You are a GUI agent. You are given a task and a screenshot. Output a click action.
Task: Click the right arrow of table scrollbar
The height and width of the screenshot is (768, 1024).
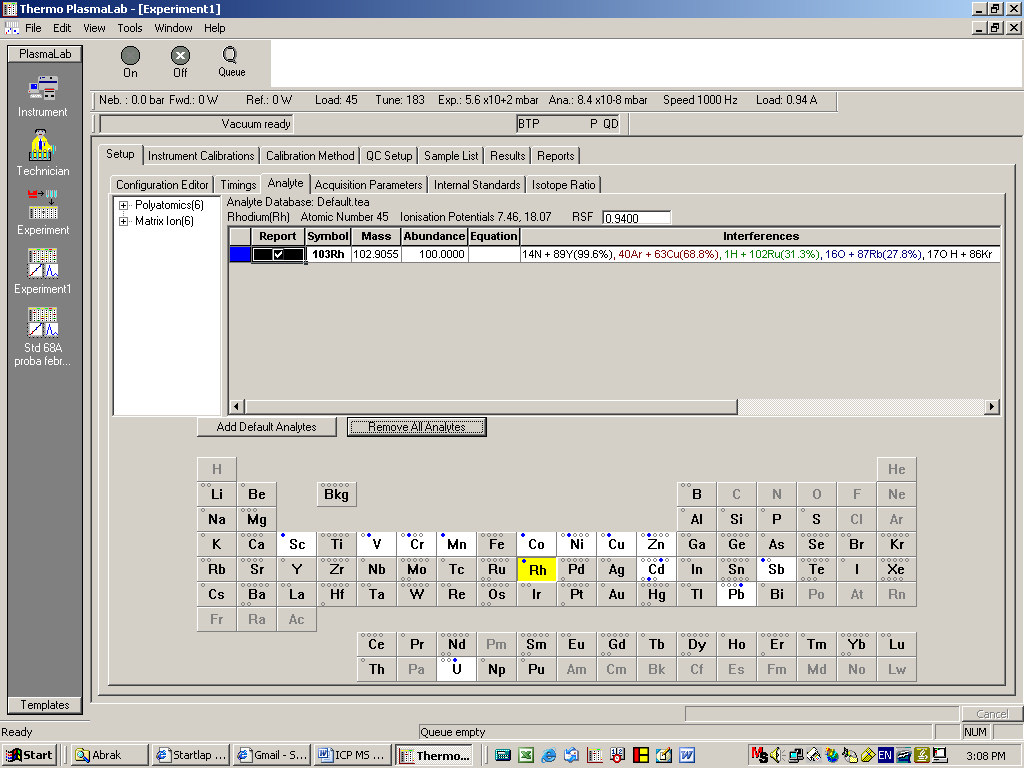coord(992,406)
